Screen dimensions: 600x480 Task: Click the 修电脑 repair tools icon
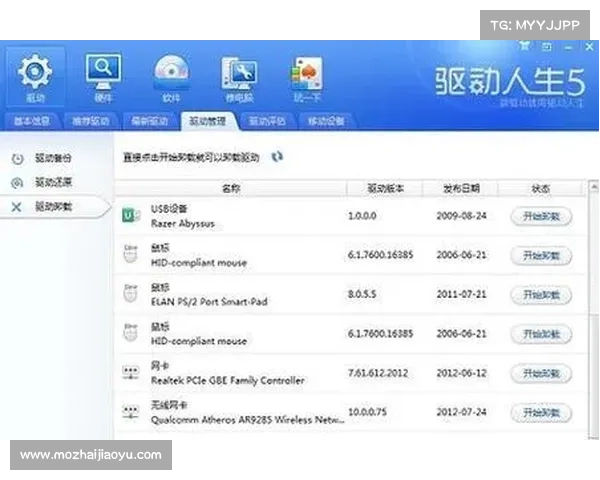(239, 76)
